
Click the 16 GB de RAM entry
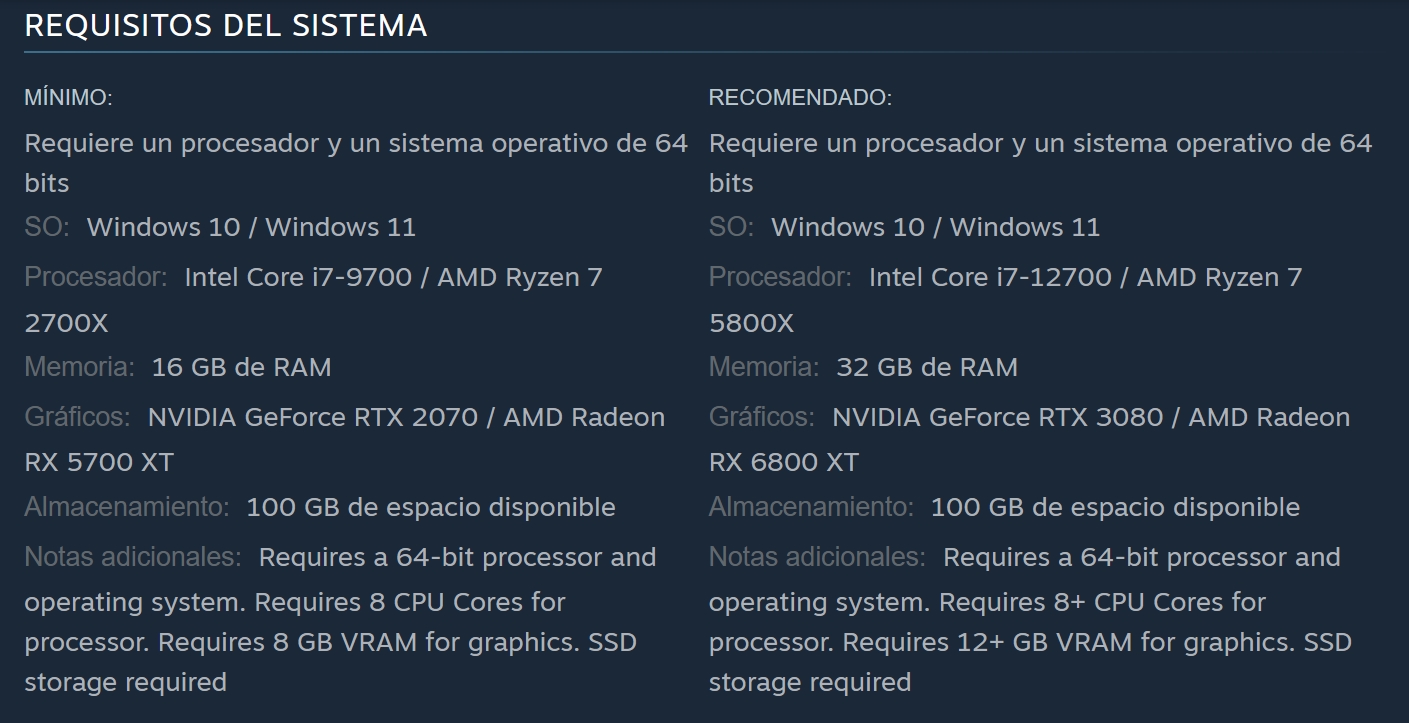pos(241,367)
